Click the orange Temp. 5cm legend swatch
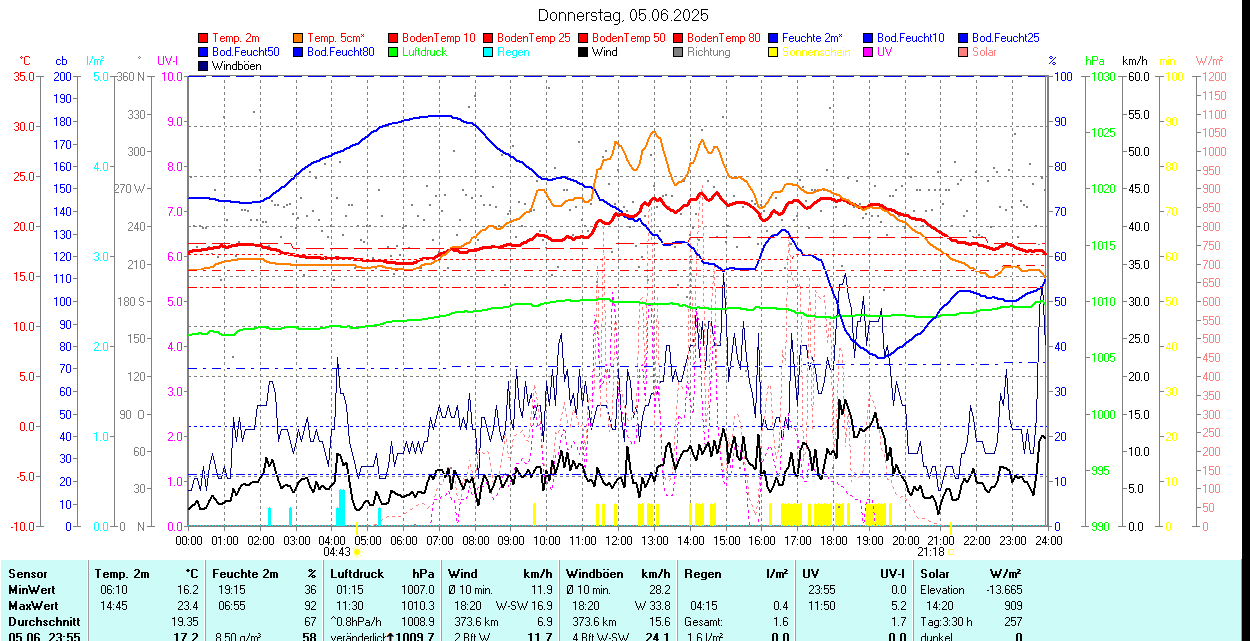Viewport: 1250px width, 641px height. tap(300, 38)
